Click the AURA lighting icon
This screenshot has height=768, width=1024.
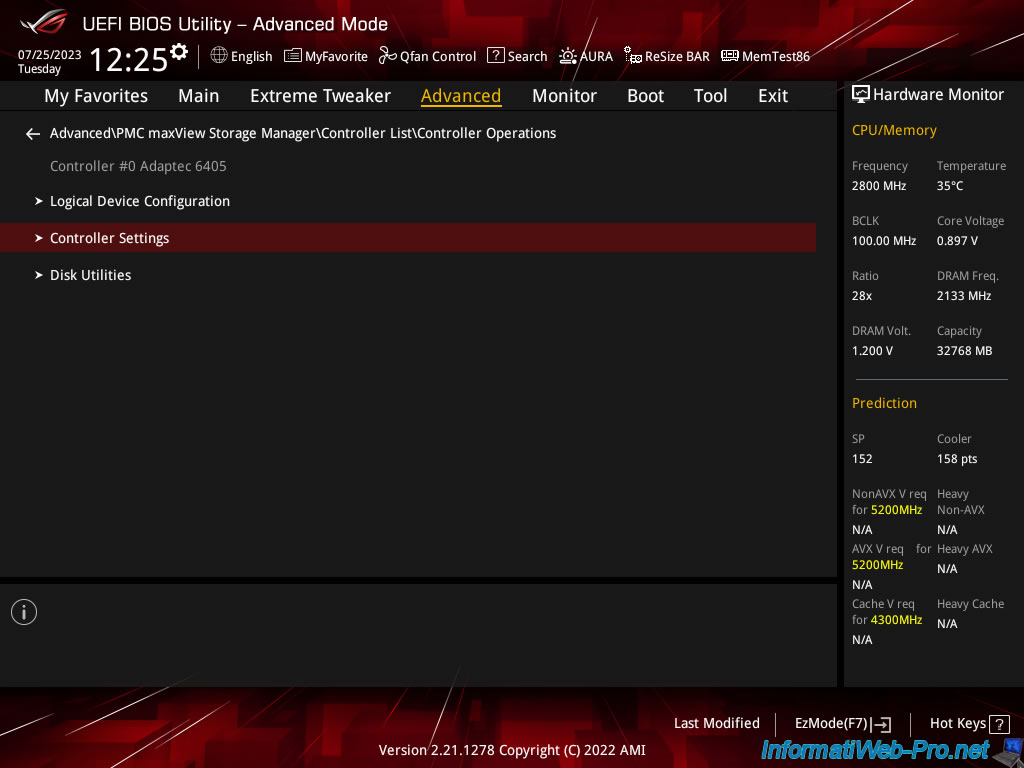[x=568, y=56]
